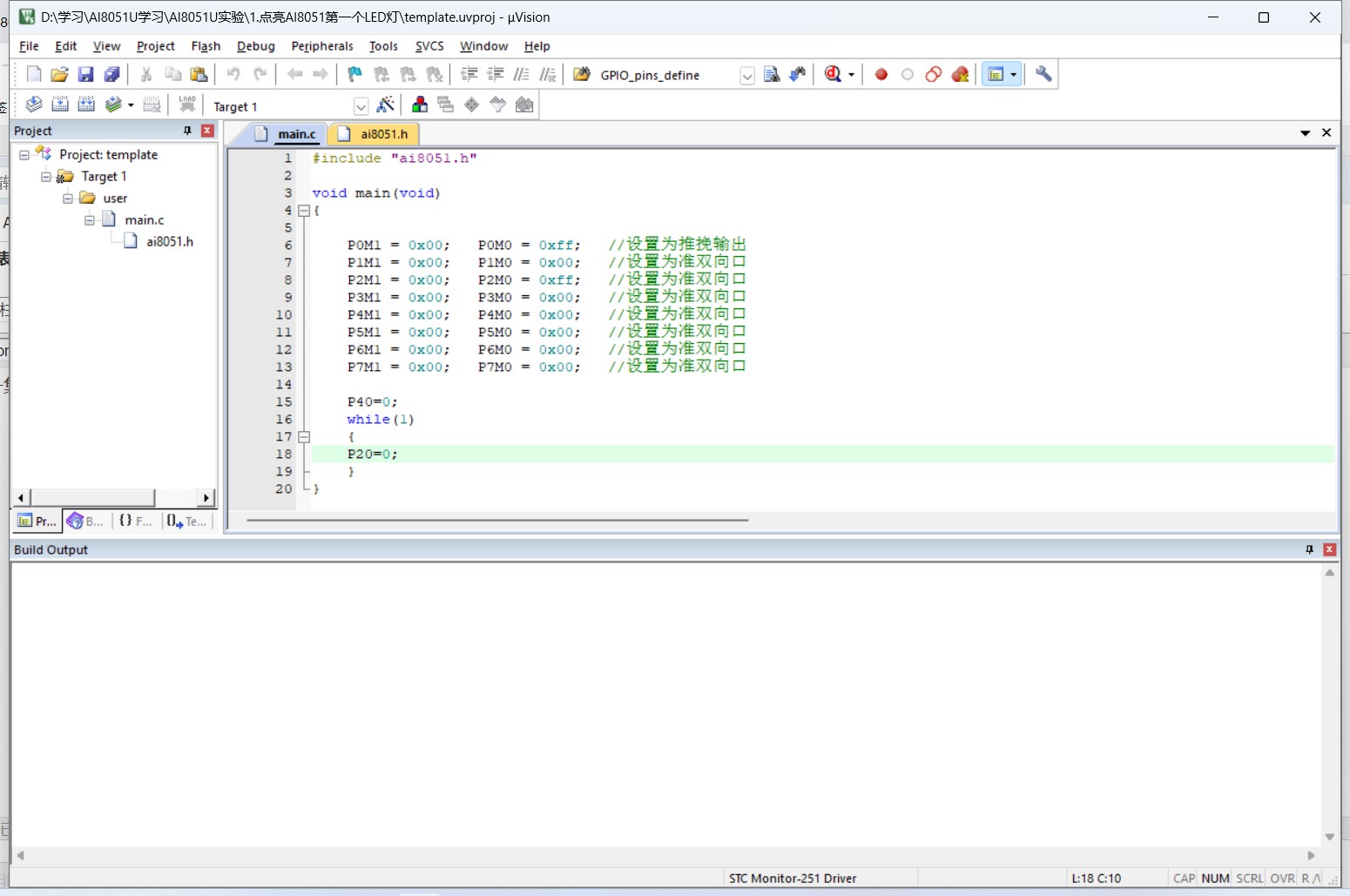
Task: Open debug session dropdown arrow
Action: click(851, 75)
